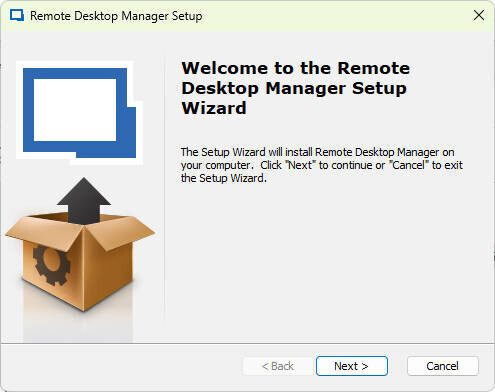Click the 'Remote Desktop Manager Setup' window title text

(116, 16)
